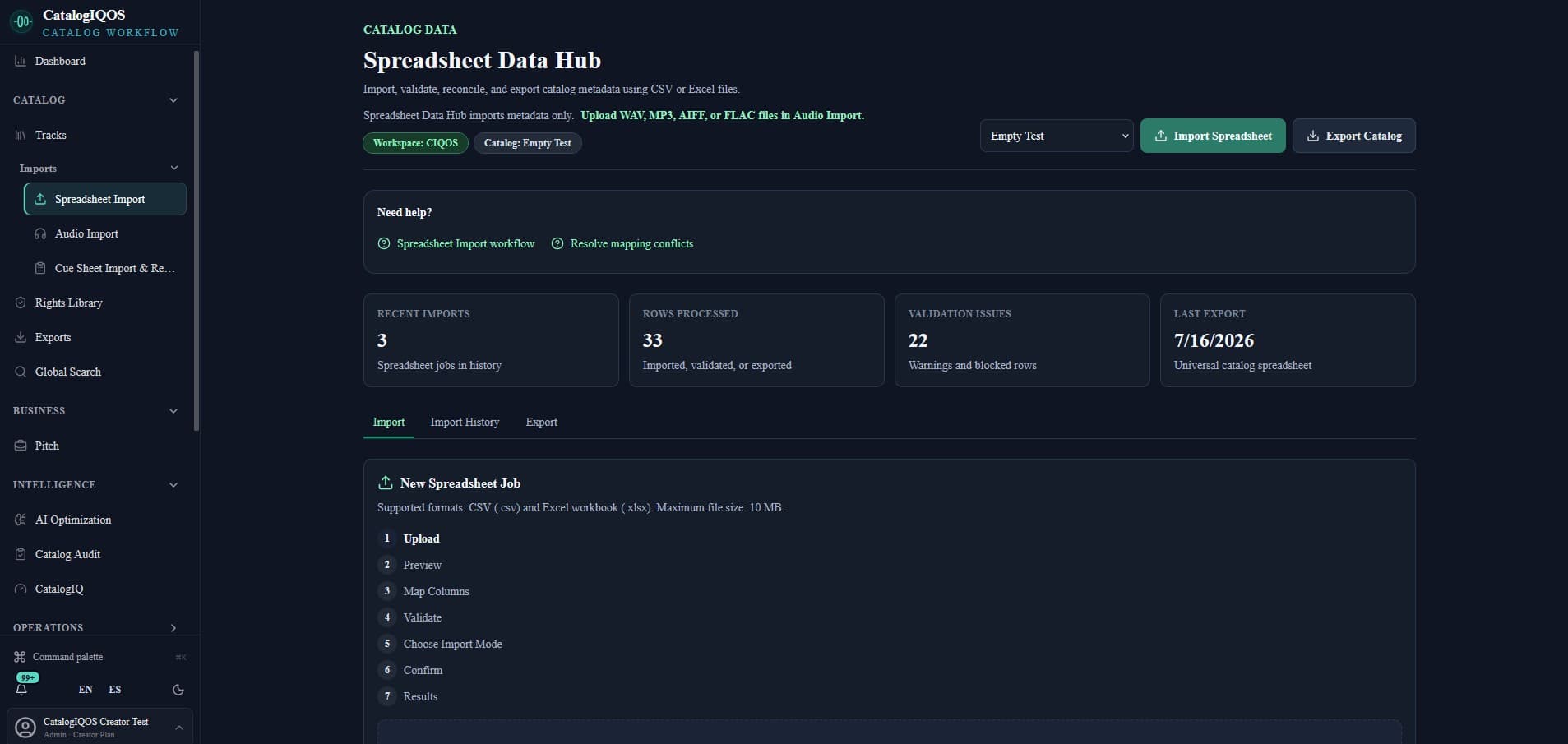Select step 7 Results

click(x=408, y=696)
